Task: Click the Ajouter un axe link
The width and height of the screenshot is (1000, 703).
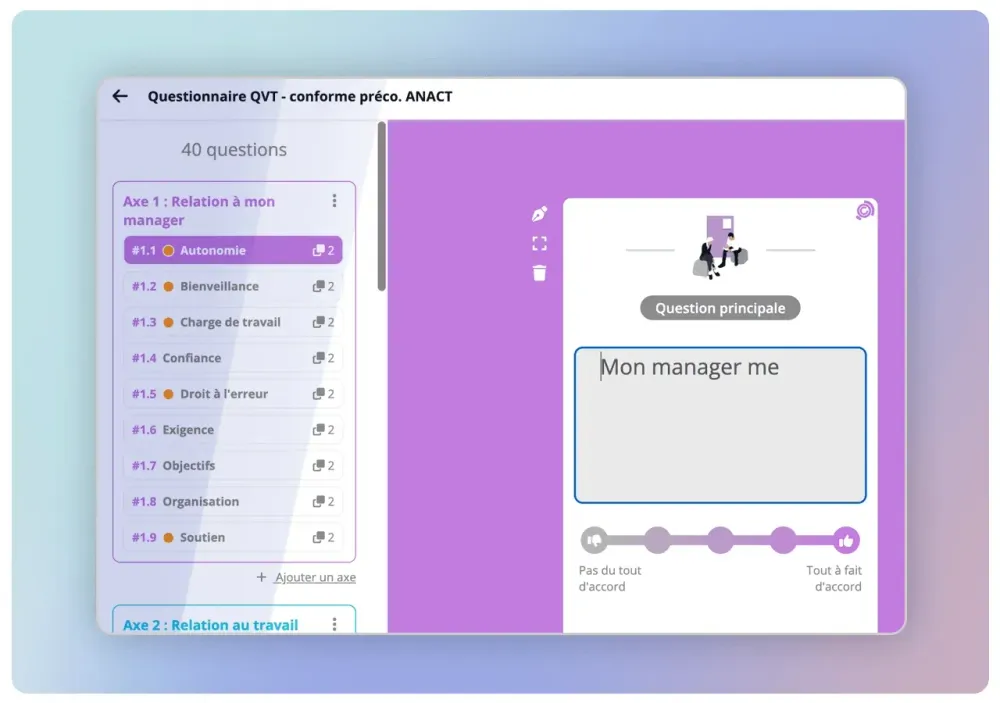Action: click(316, 577)
